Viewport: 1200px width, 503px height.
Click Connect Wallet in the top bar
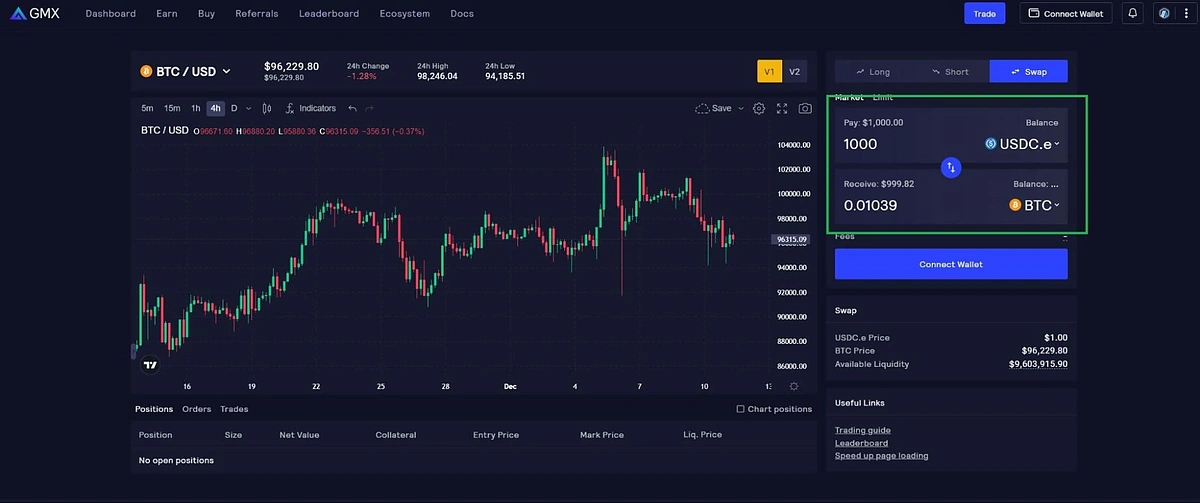[x=1065, y=14]
